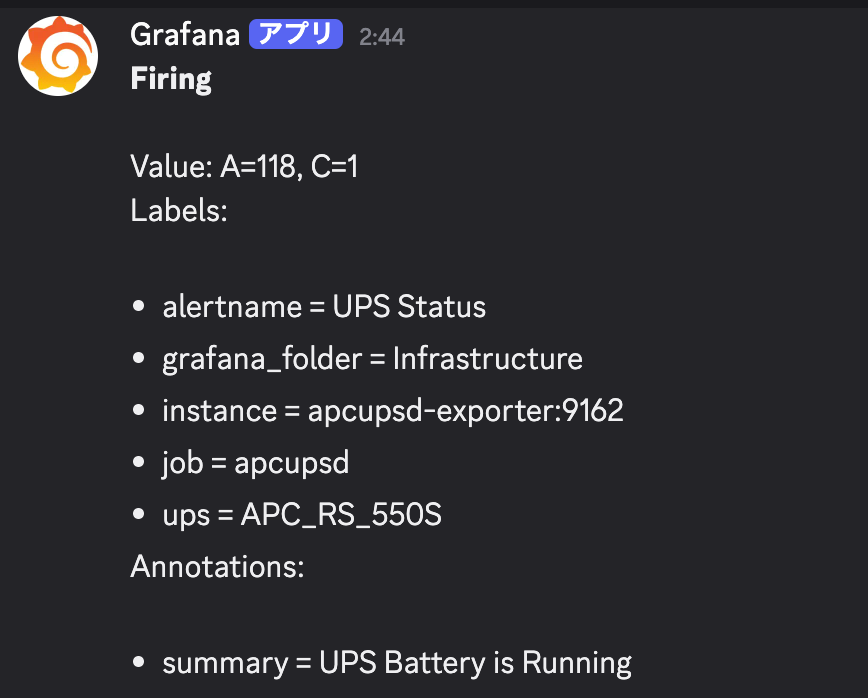
Task: Select the Infrastructure folder value
Action: (487, 358)
